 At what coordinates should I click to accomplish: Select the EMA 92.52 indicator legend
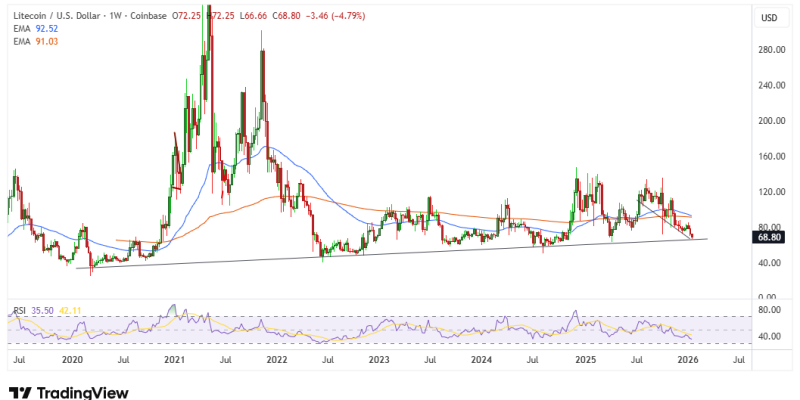click(33, 30)
